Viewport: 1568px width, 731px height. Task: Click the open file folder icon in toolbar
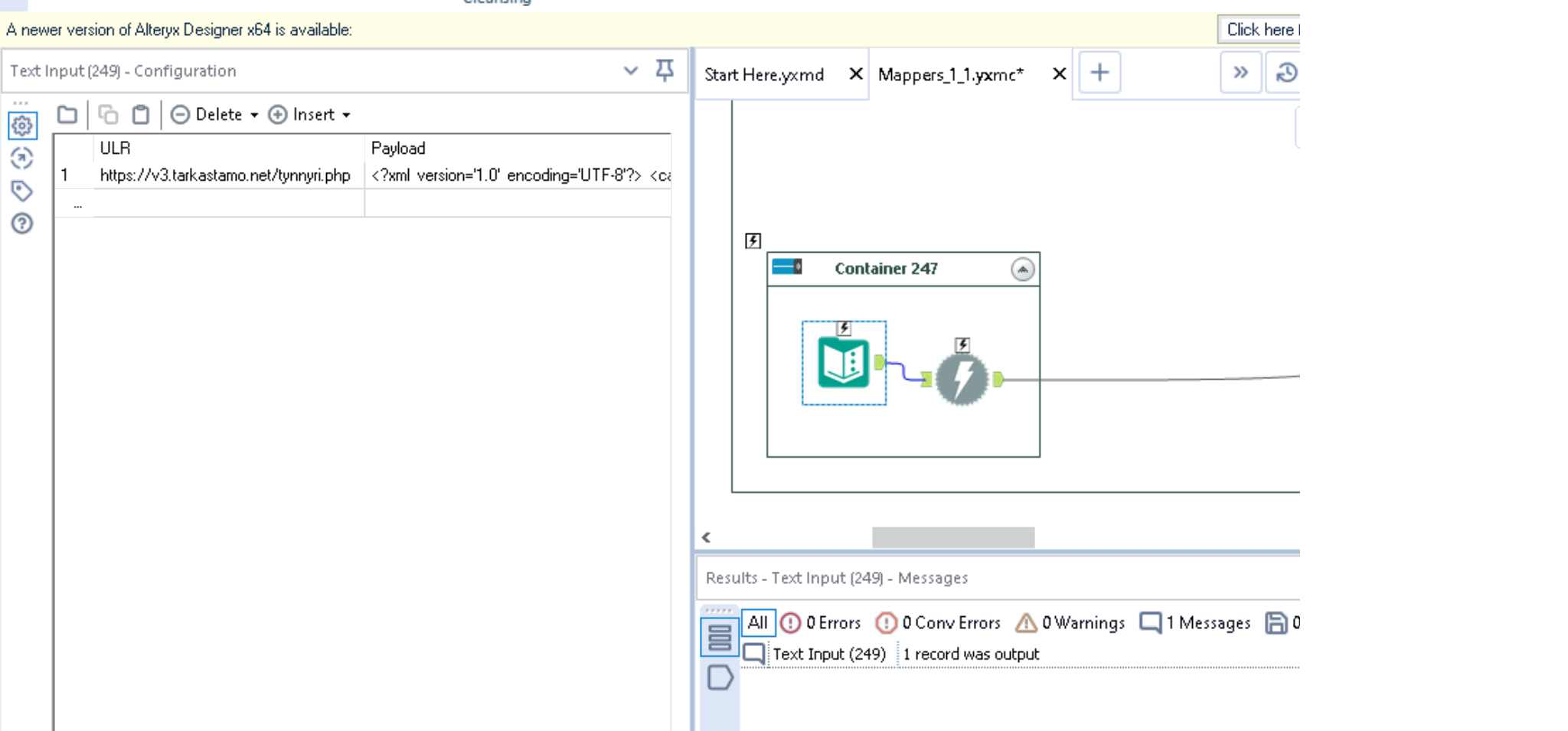click(67, 114)
